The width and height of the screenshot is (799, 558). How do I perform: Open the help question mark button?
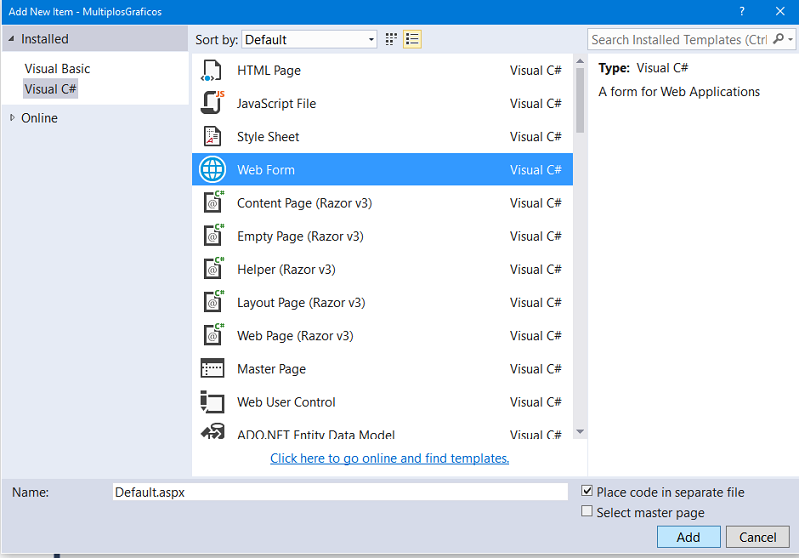click(742, 11)
